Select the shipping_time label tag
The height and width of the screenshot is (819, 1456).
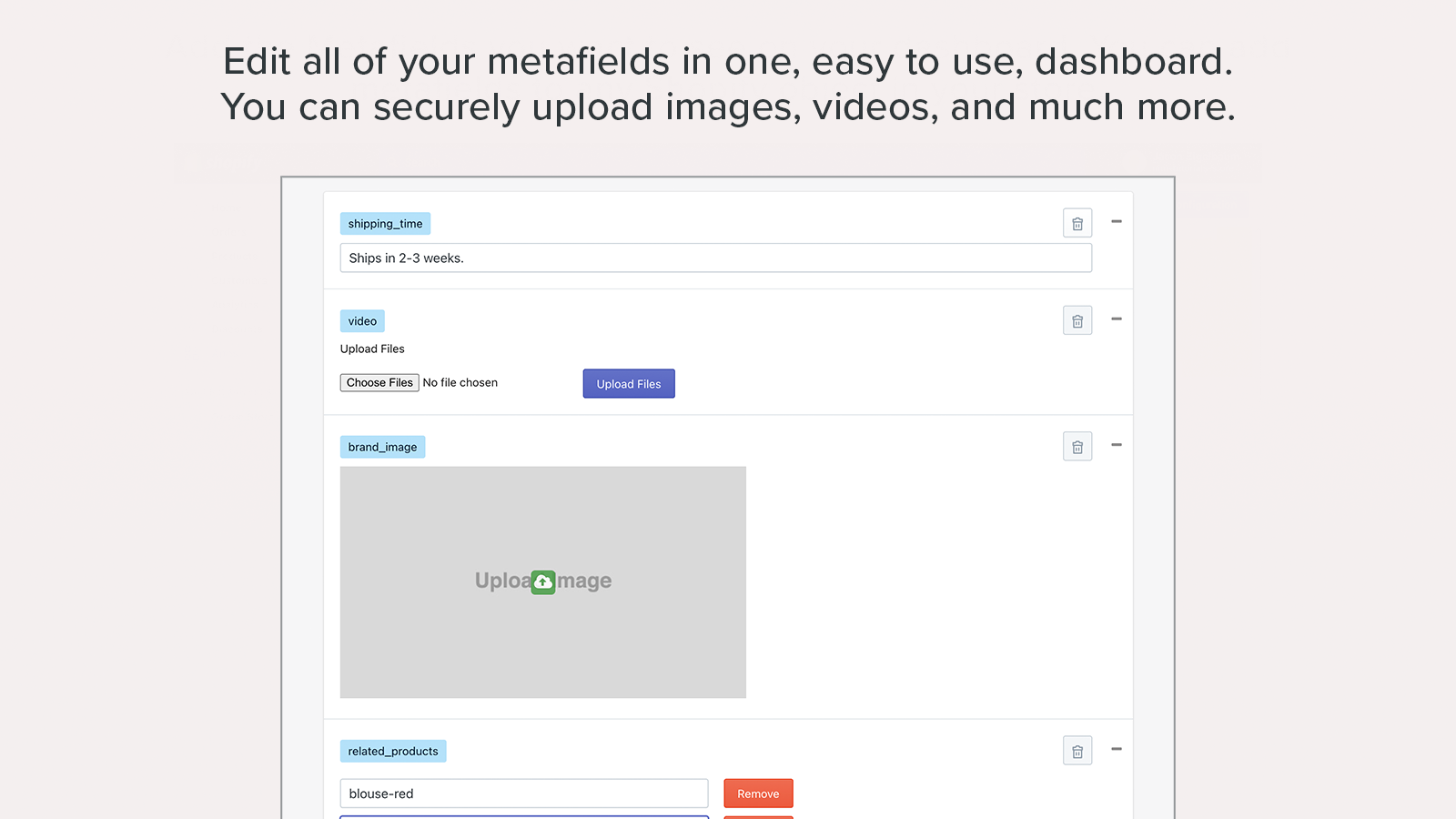tap(384, 223)
